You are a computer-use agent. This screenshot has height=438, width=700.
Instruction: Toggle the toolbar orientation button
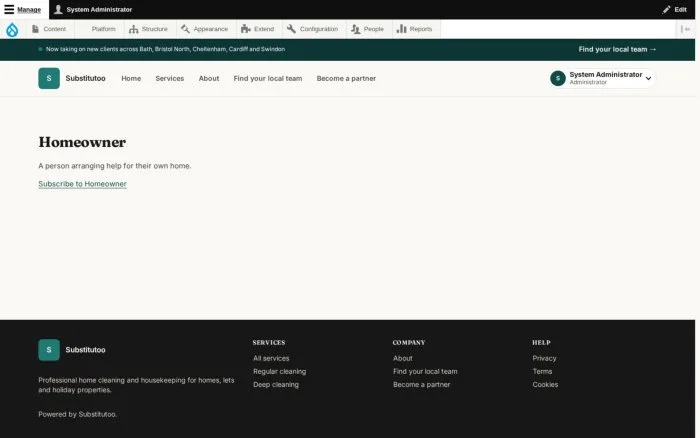coord(685,29)
